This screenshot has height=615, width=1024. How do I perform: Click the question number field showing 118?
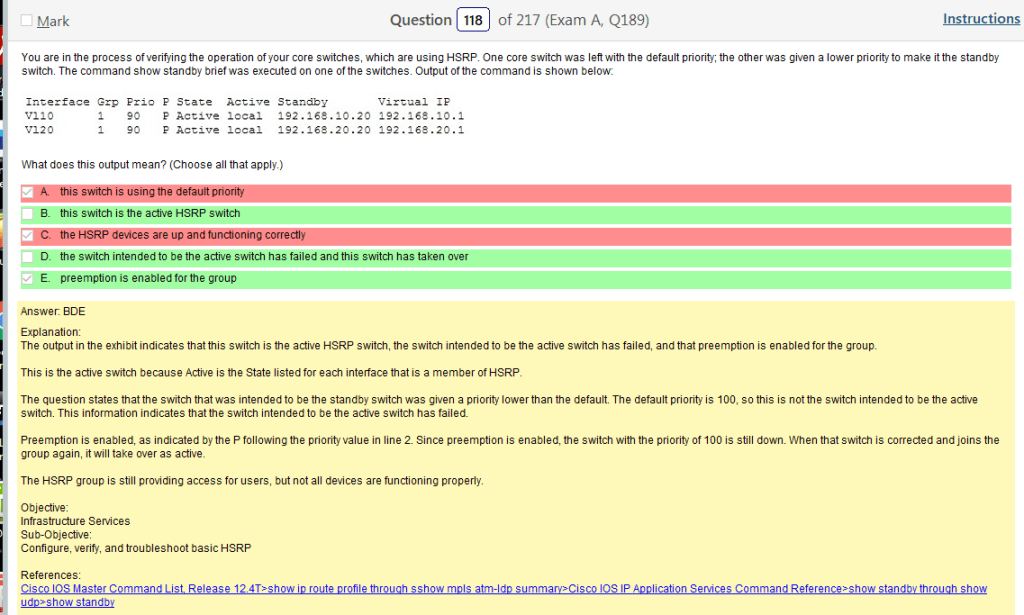point(473,20)
